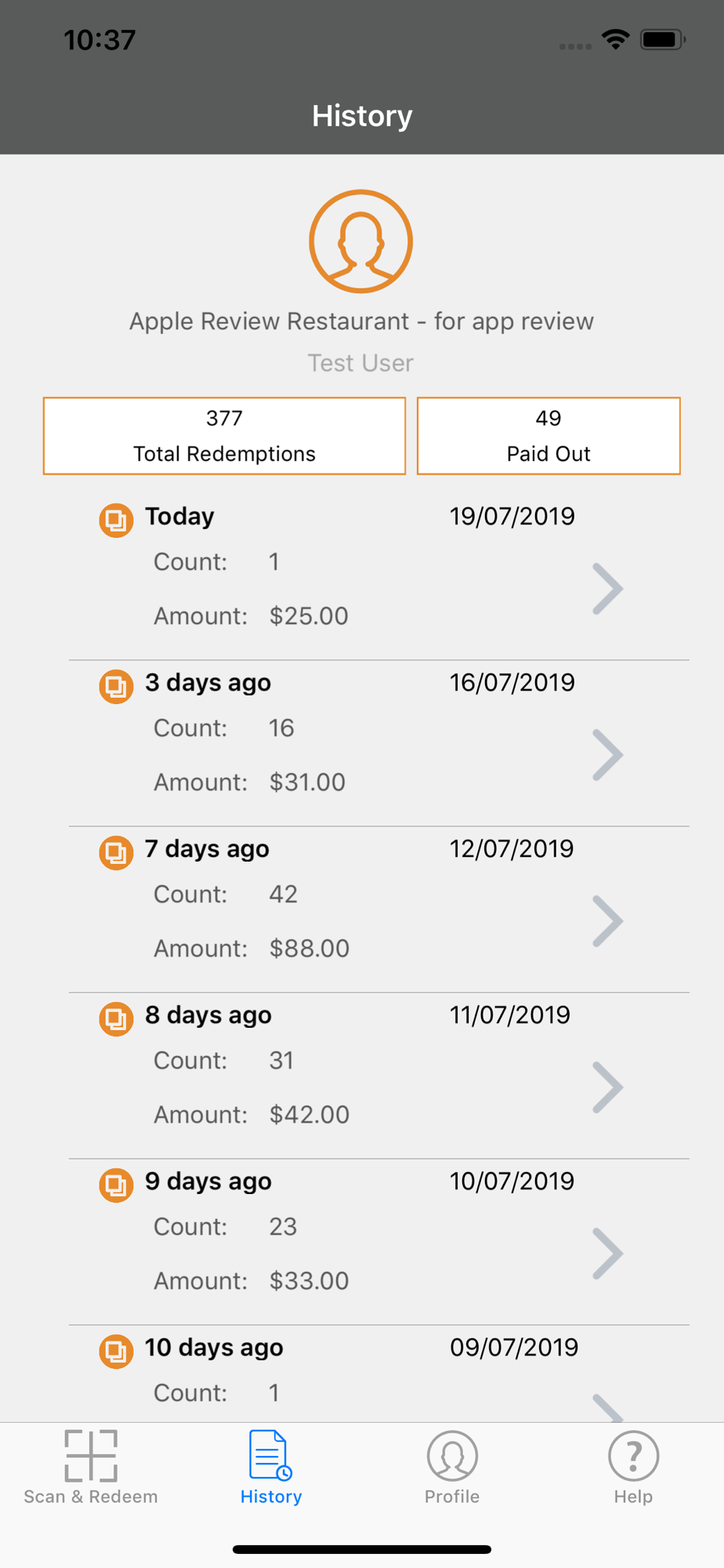
Task: Expand Today's redemption details chevron
Action: (608, 589)
